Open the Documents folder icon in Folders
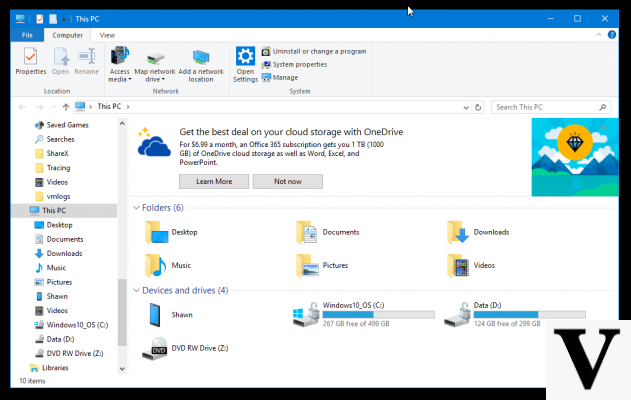The height and width of the screenshot is (400, 631). pyautogui.click(x=307, y=232)
